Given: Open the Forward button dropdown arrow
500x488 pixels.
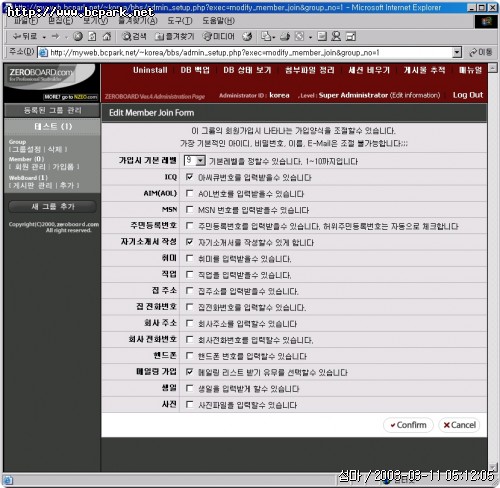Looking at the screenshot, I should [x=66, y=37].
